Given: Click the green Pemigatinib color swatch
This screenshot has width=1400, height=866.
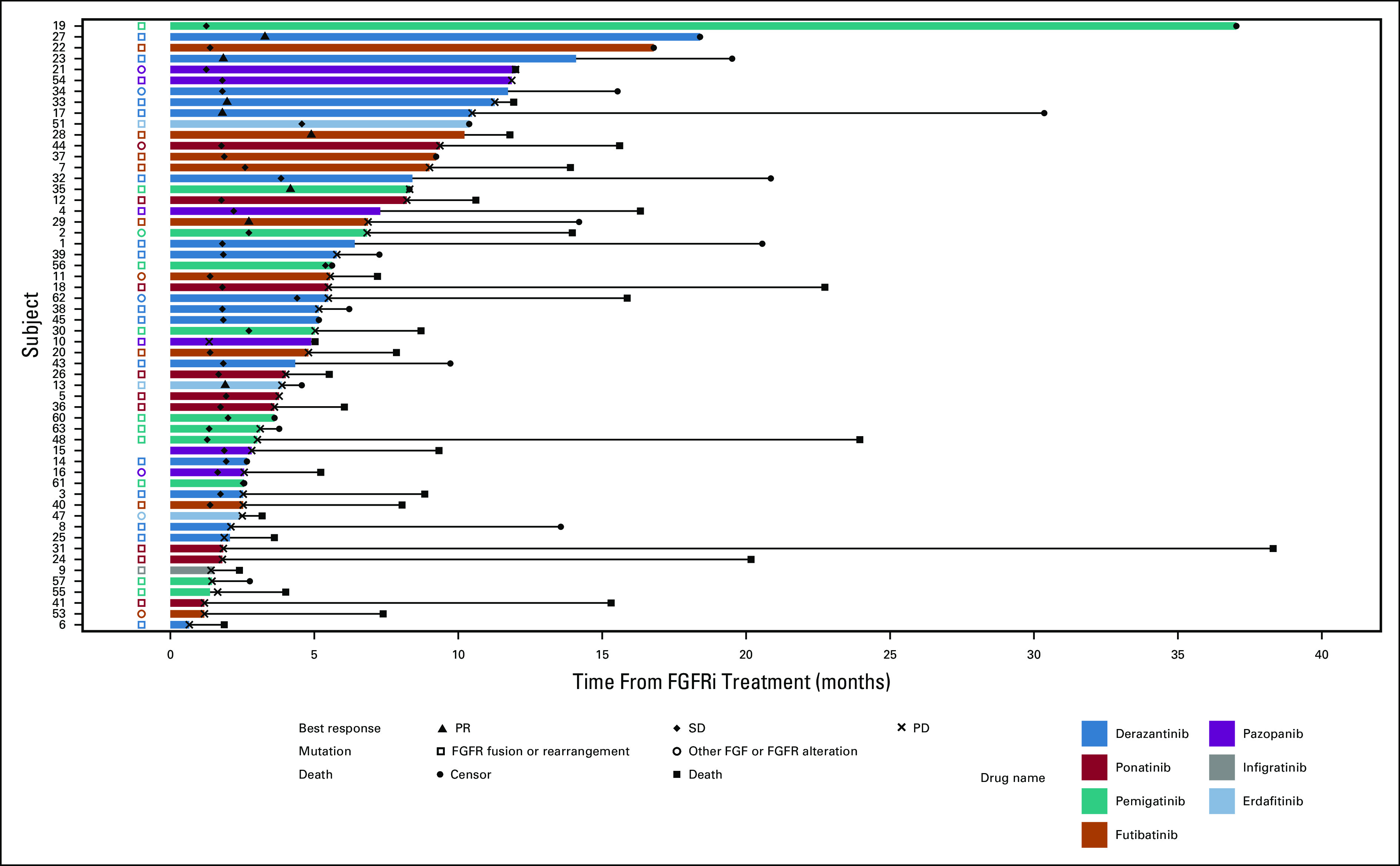Looking at the screenshot, I should (x=1094, y=801).
